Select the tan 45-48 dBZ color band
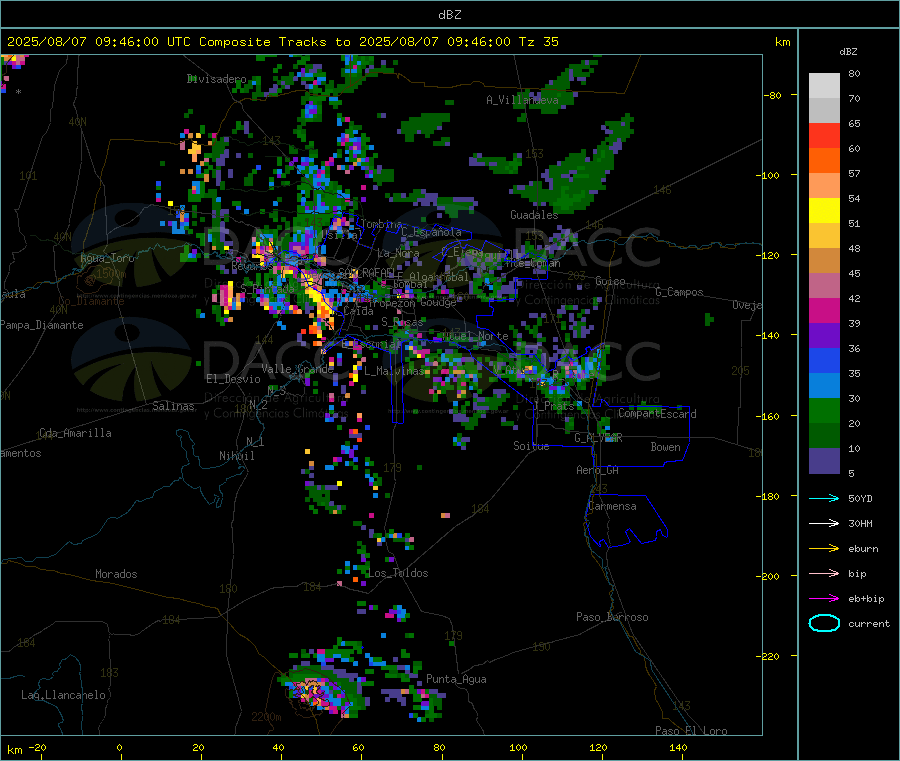This screenshot has height=761, width=900. pos(824,261)
